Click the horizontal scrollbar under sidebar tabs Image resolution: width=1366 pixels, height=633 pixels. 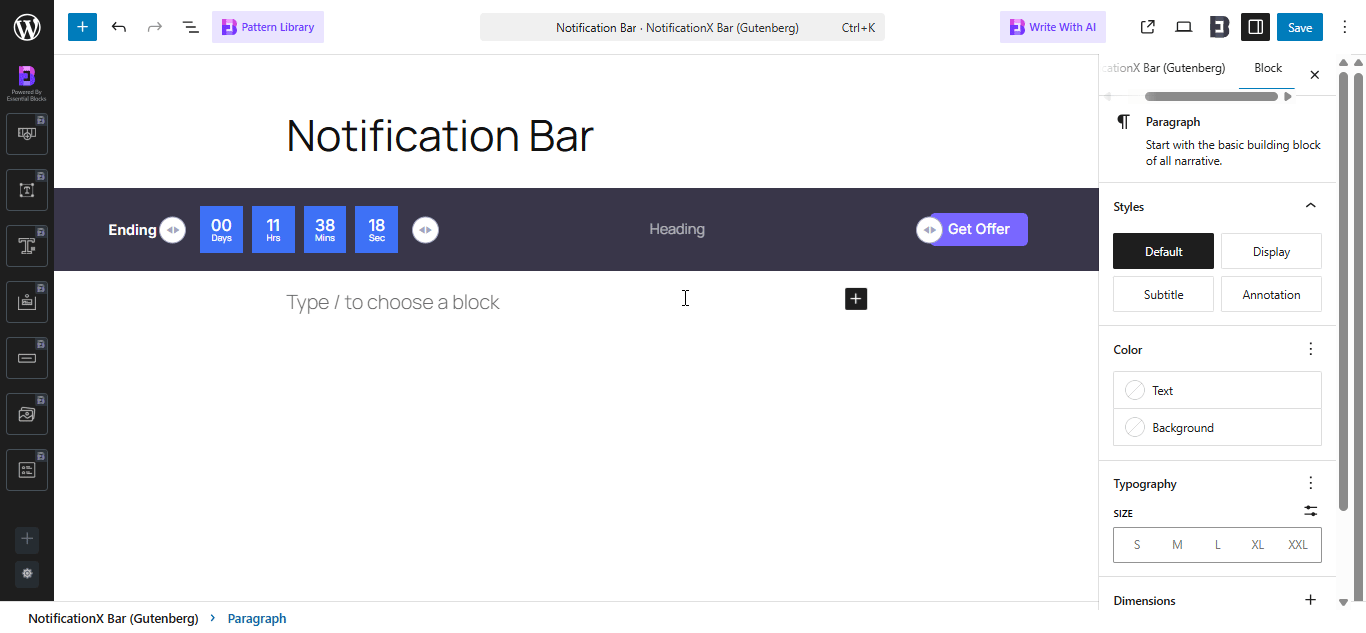coord(1211,97)
